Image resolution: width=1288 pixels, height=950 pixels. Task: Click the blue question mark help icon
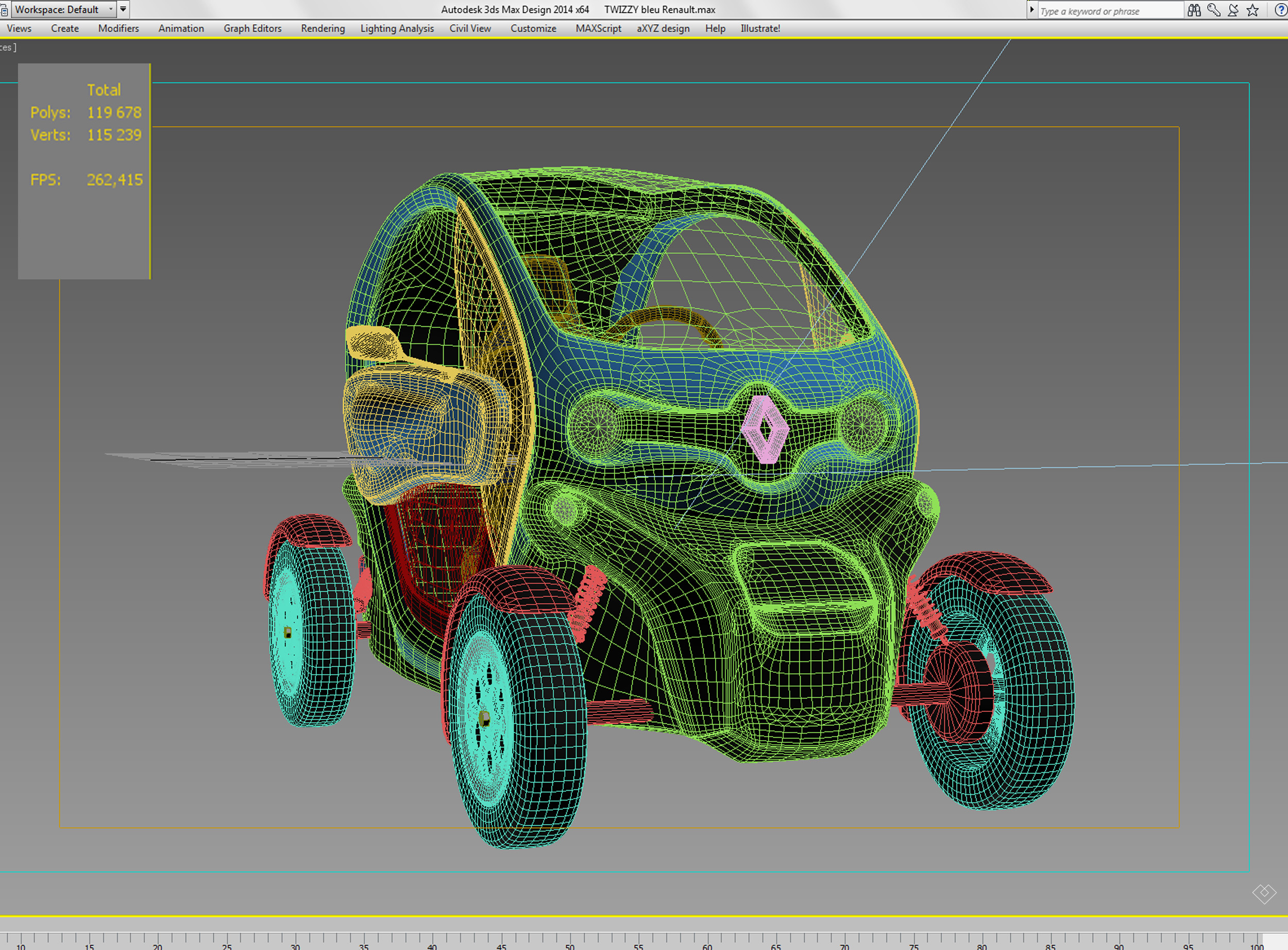pyautogui.click(x=1281, y=10)
